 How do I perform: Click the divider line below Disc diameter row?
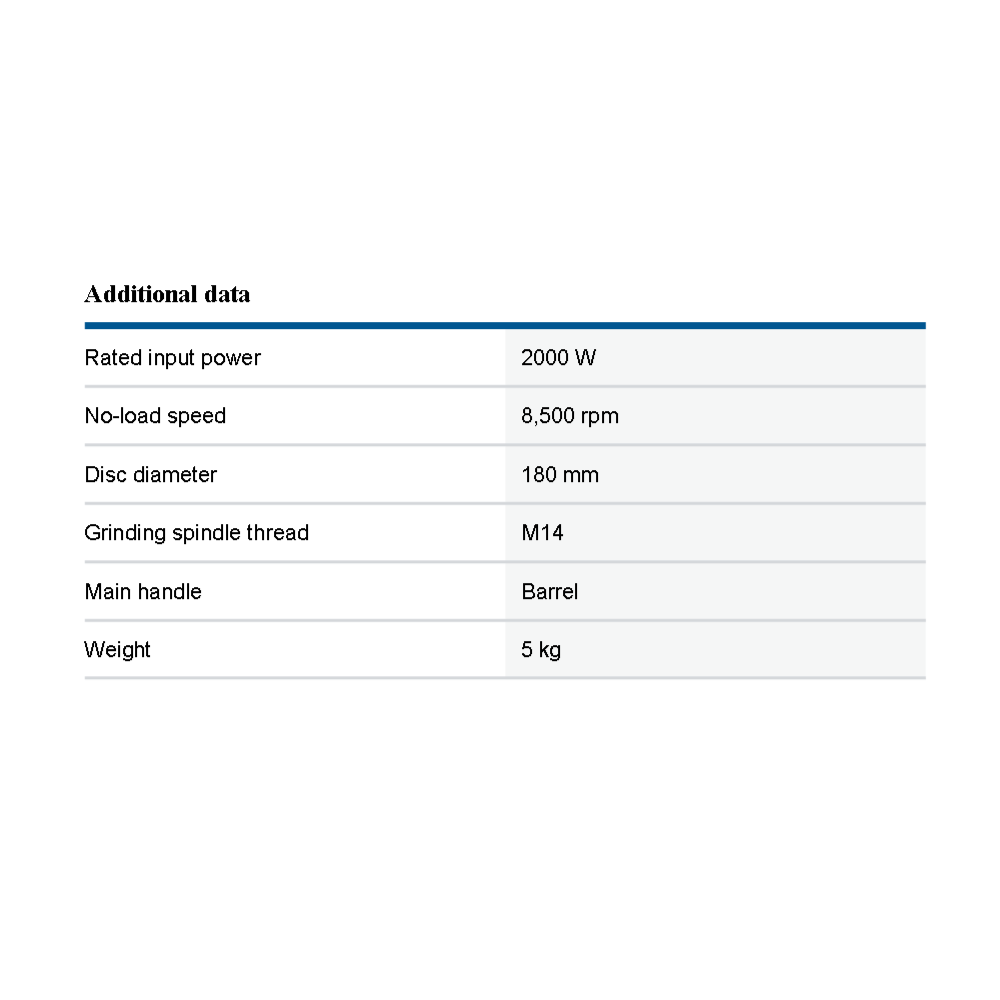point(505,503)
